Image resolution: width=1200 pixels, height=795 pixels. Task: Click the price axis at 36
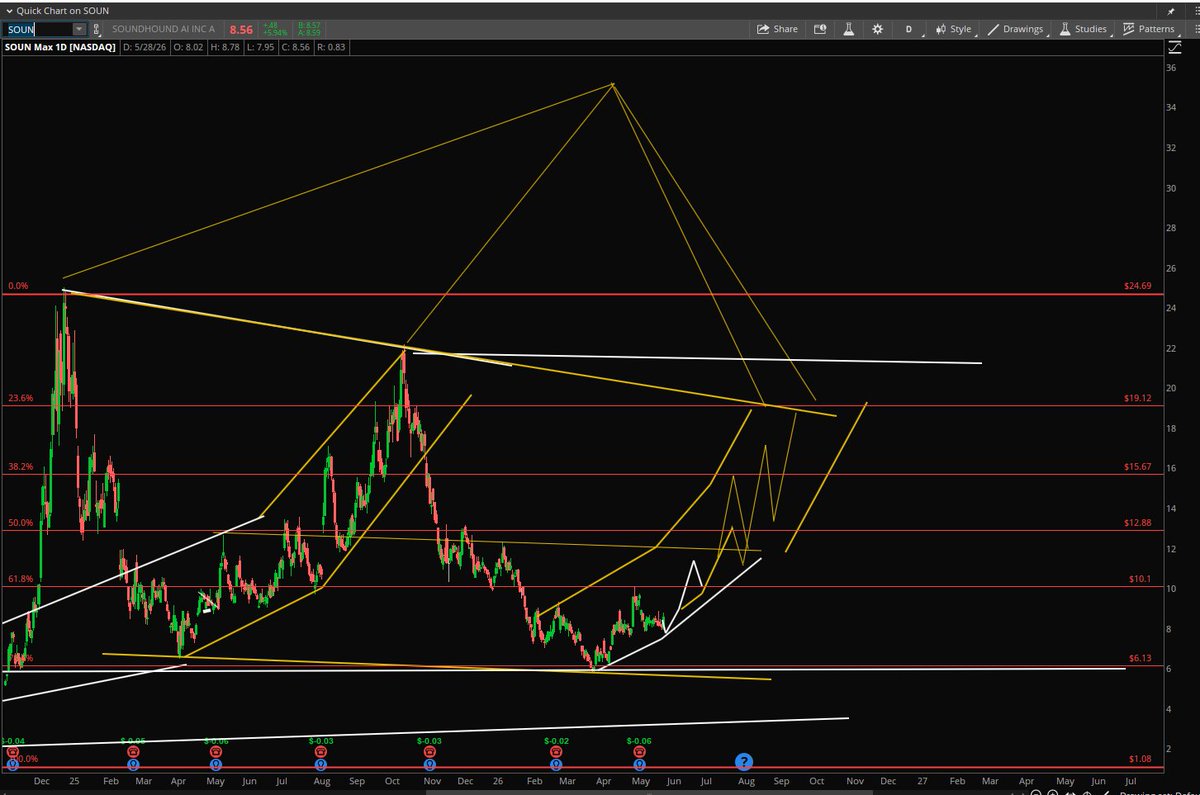[1170, 67]
